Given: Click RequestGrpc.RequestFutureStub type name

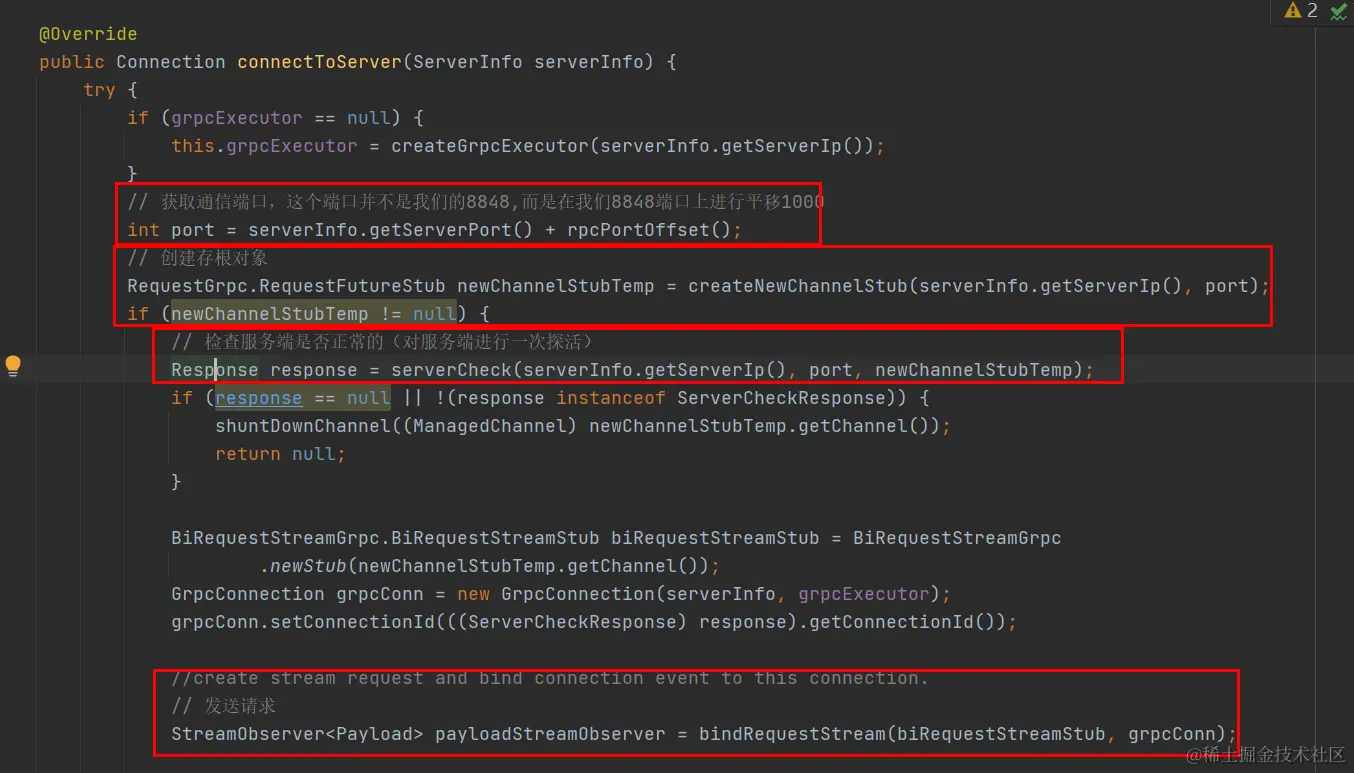Looking at the screenshot, I should (287, 286).
